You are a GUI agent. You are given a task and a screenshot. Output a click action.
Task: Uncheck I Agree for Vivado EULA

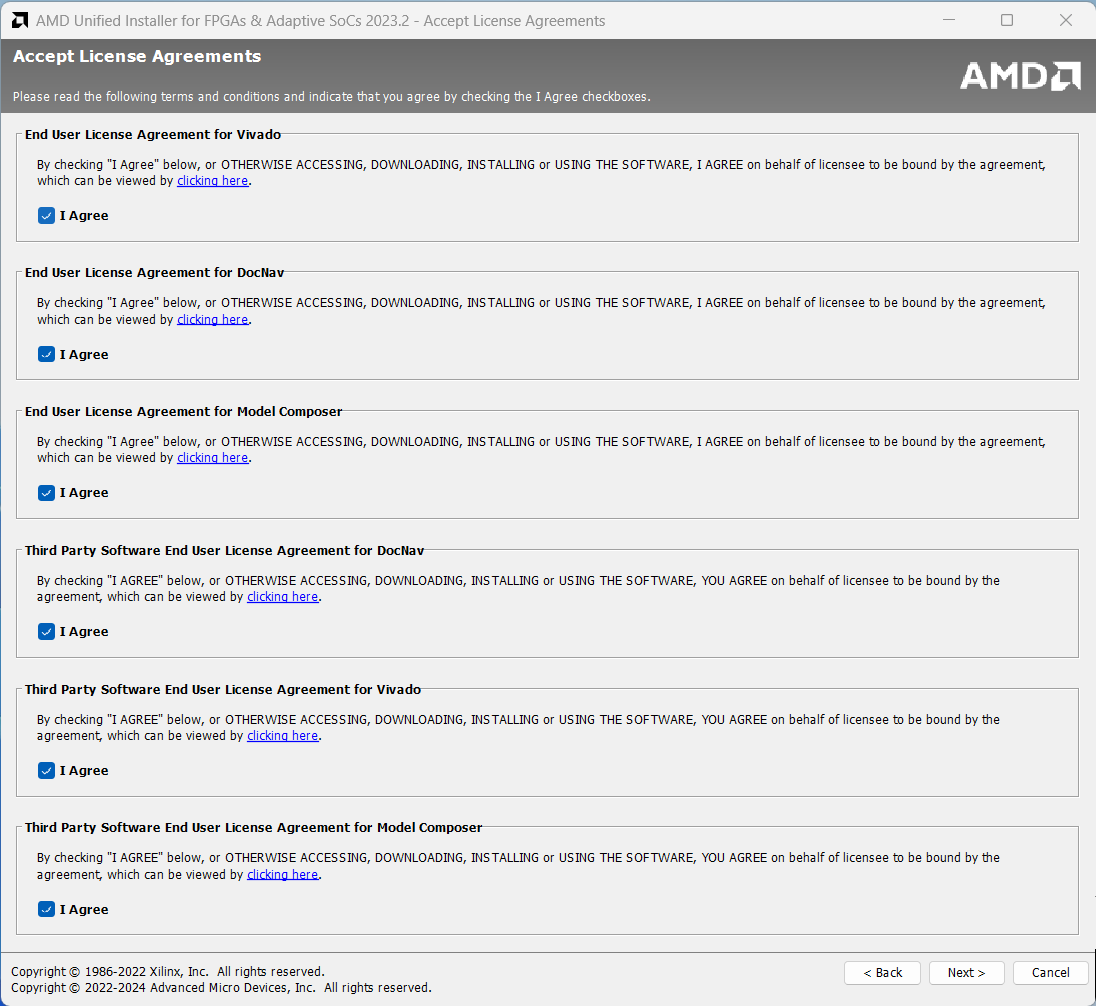click(x=46, y=216)
